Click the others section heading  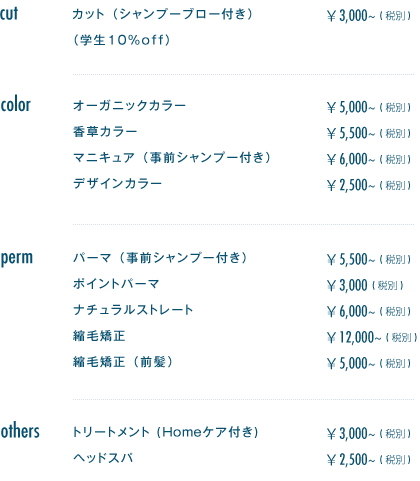20,431
